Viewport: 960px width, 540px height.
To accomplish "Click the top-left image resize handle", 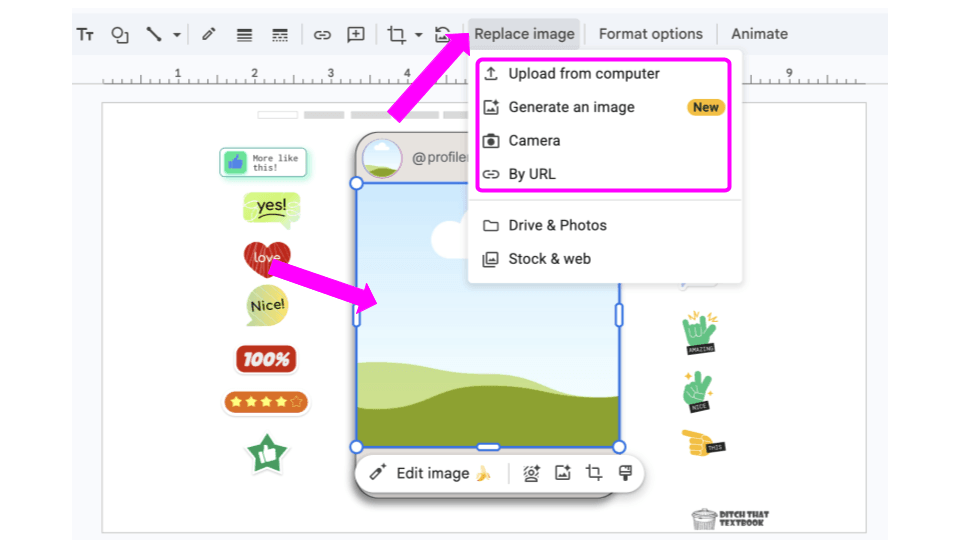I will 356,183.
